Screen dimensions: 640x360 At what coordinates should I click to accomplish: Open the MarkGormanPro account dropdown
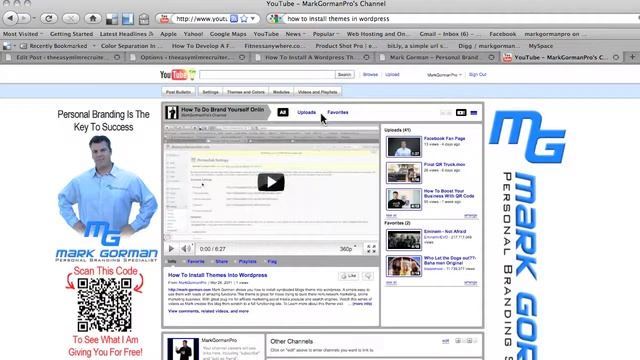[x=444, y=75]
